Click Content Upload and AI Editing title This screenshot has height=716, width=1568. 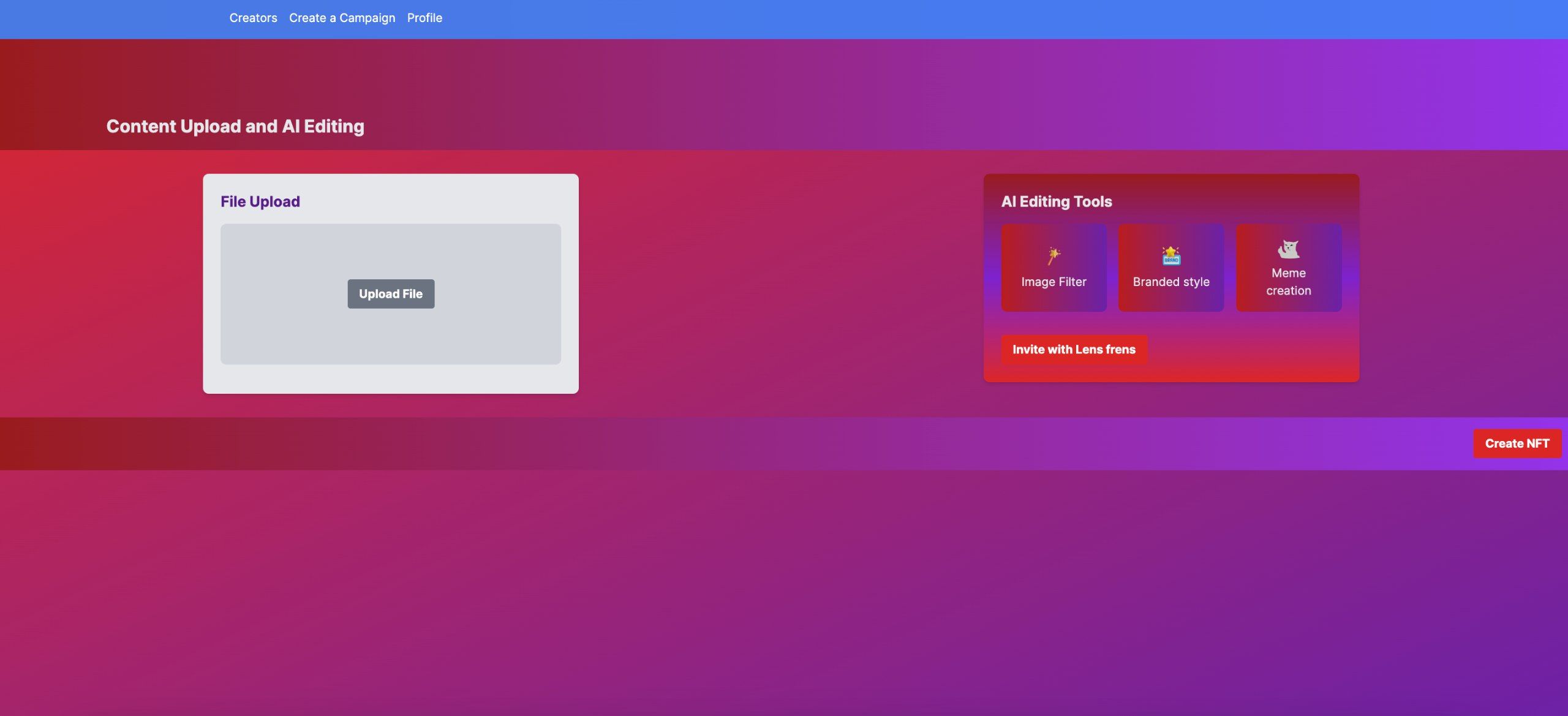tap(235, 126)
